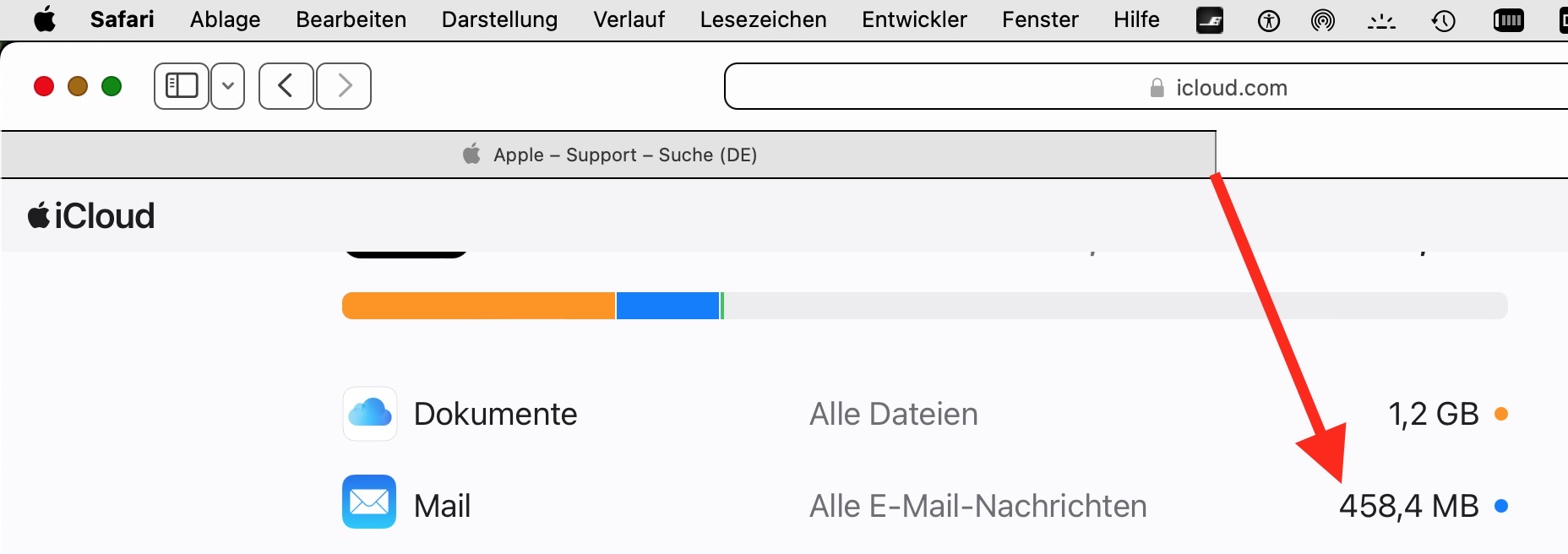Switch to Apple Support Suche tab
The image size is (1568, 554).
pyautogui.click(x=608, y=155)
